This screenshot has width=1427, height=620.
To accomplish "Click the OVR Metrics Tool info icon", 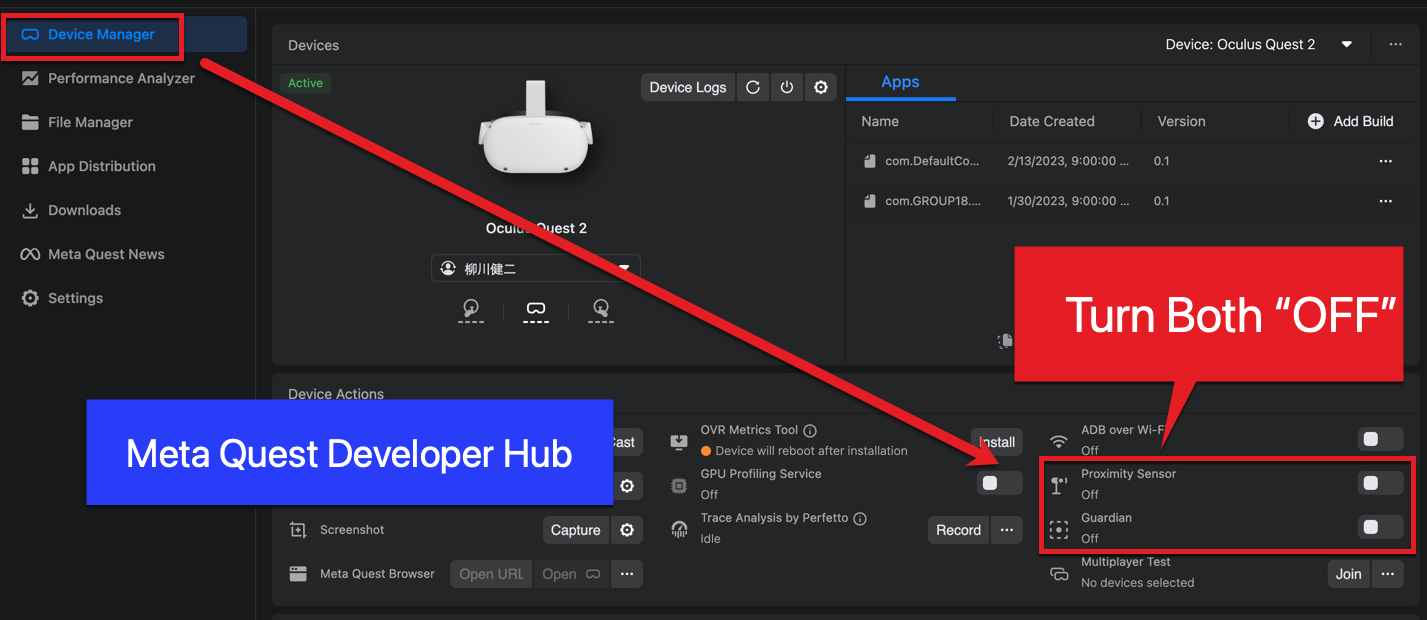I will click(810, 431).
